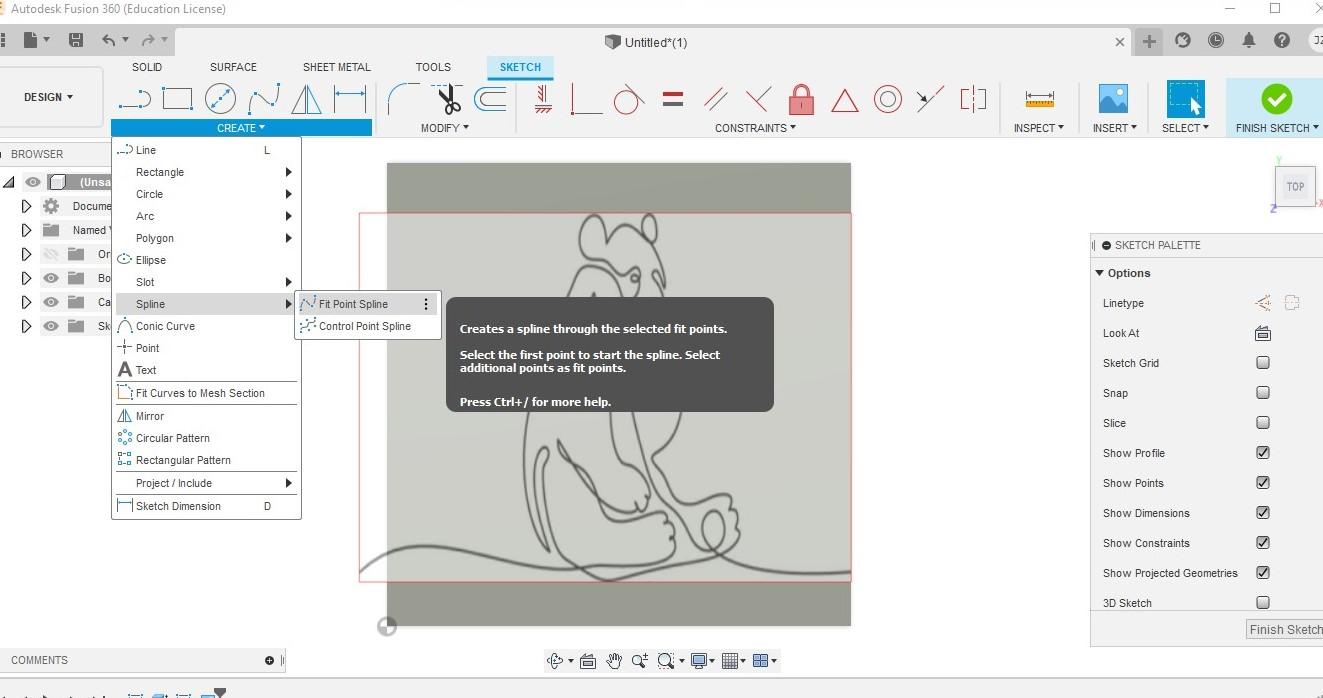Apply the Perpendicular constraint icon
Screen dimensions: 1323x698
(x=758, y=99)
